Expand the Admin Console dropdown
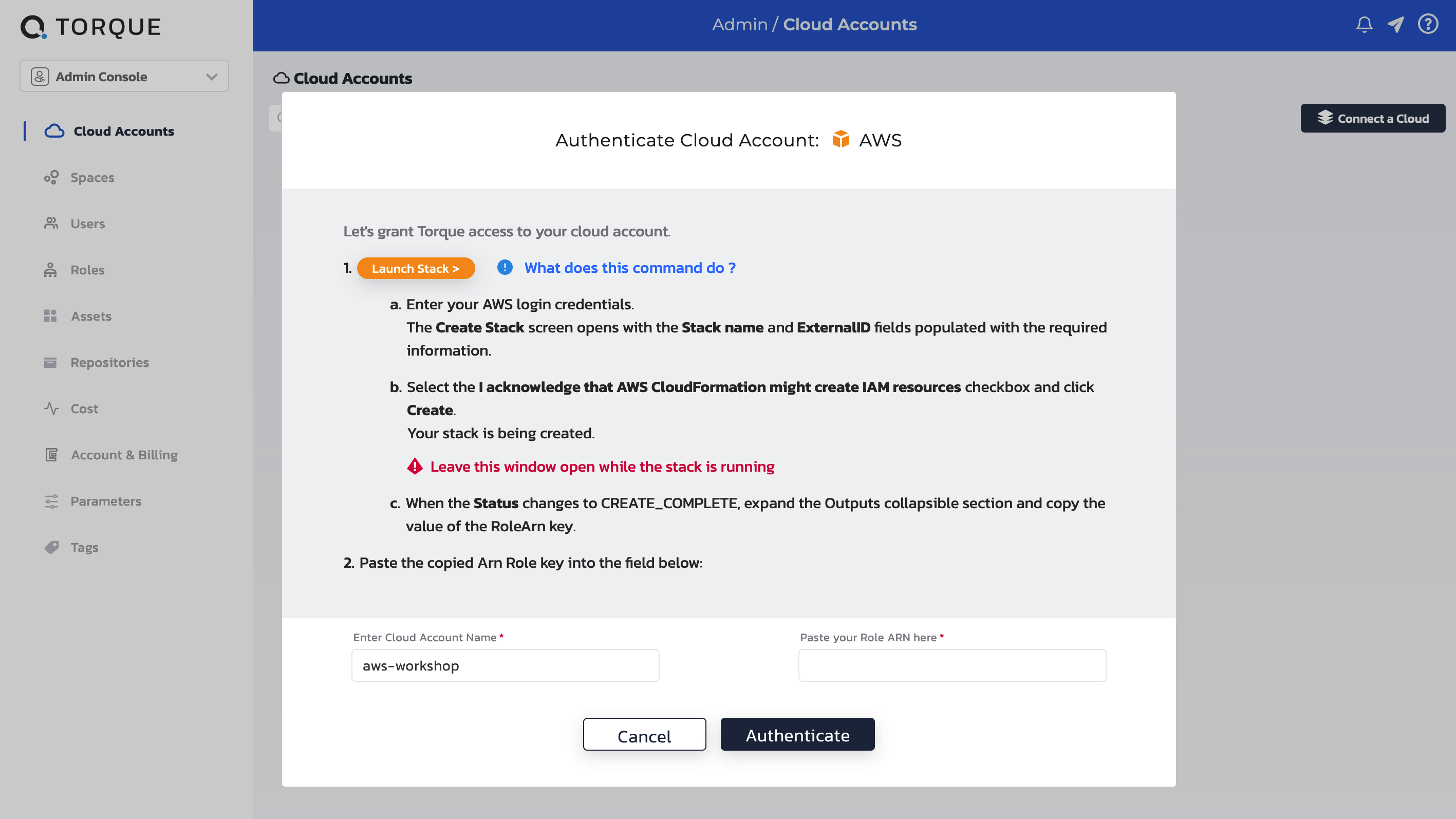Image resolution: width=1456 pixels, height=819 pixels. (124, 77)
